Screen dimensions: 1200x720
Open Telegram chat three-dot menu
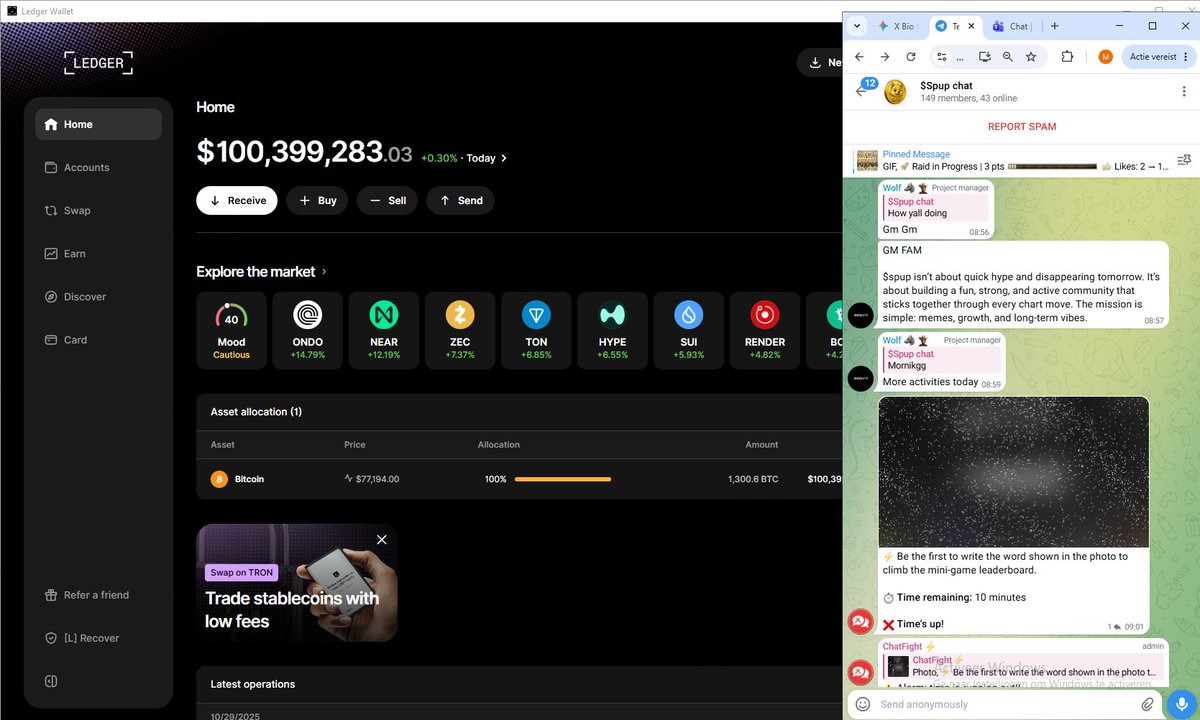(1183, 91)
